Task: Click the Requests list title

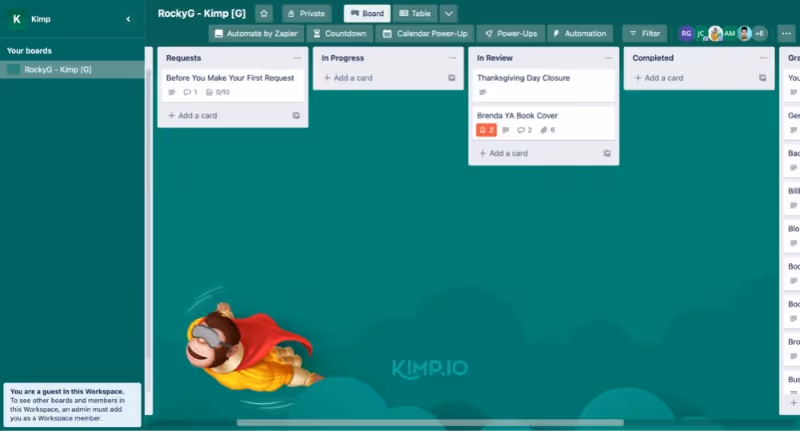Action: coord(184,58)
